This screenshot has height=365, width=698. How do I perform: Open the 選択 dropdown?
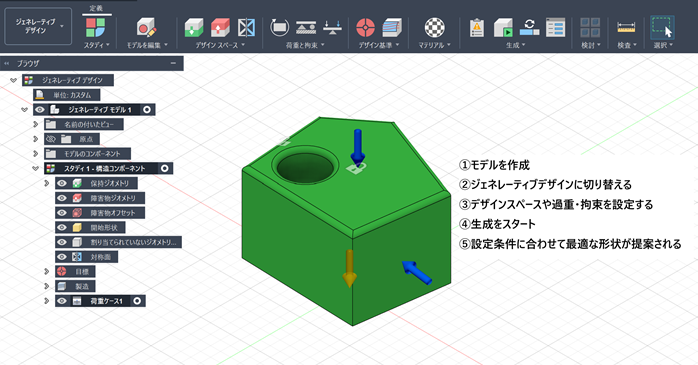663,45
